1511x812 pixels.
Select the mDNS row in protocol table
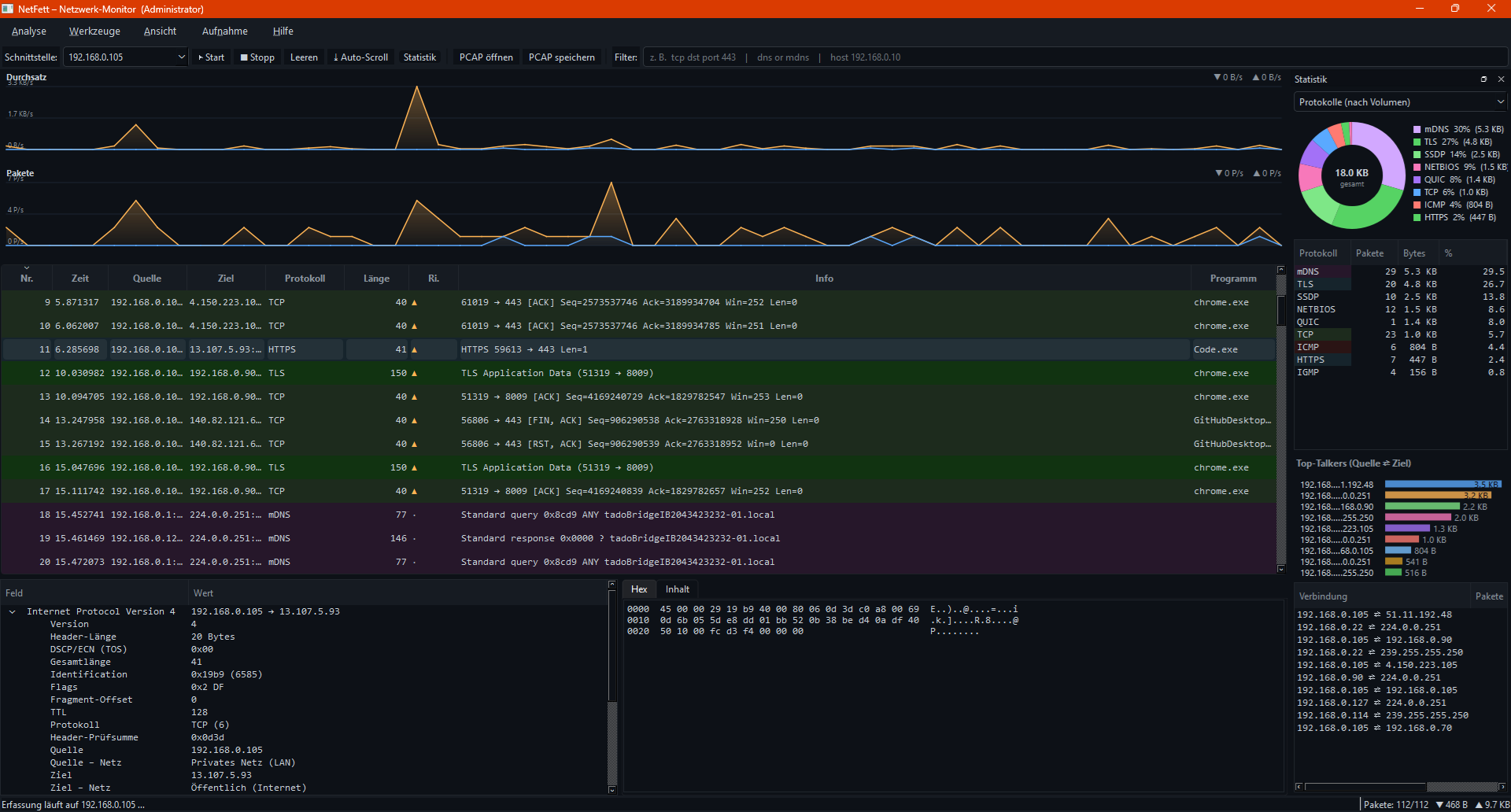click(x=1401, y=271)
